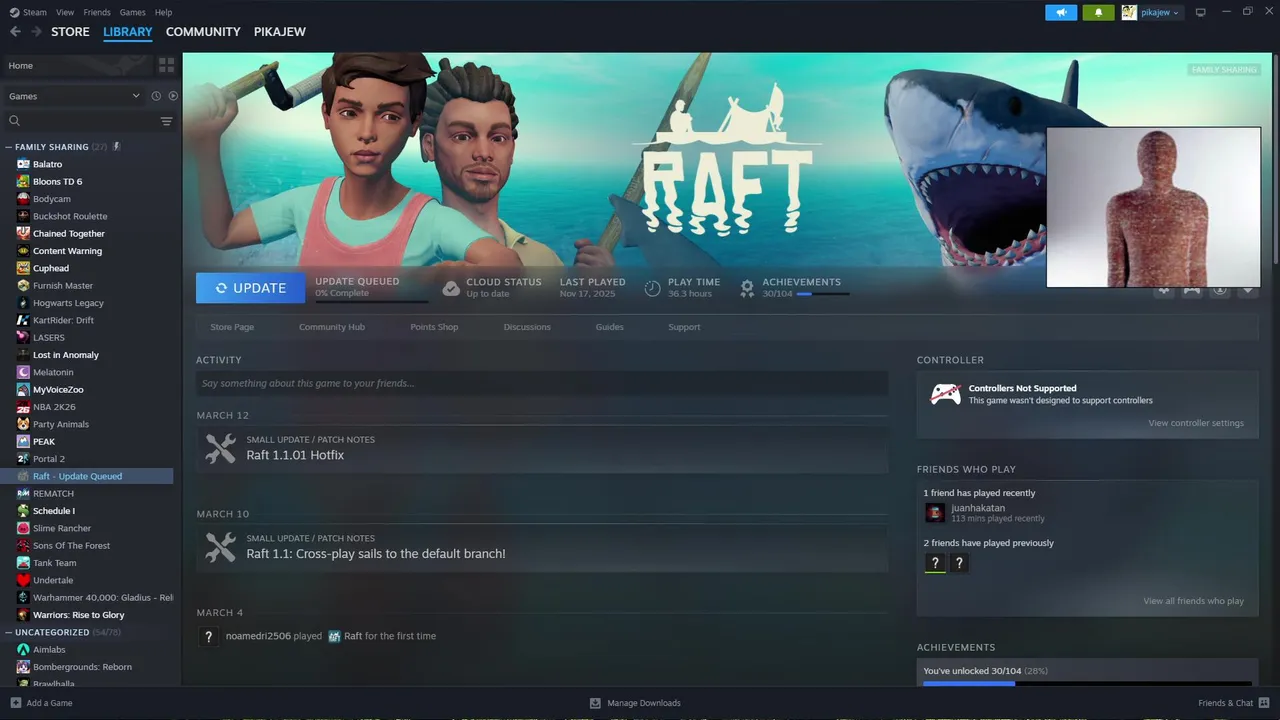Open the Community Hub tab
The width and height of the screenshot is (1280, 720).
[x=332, y=327]
